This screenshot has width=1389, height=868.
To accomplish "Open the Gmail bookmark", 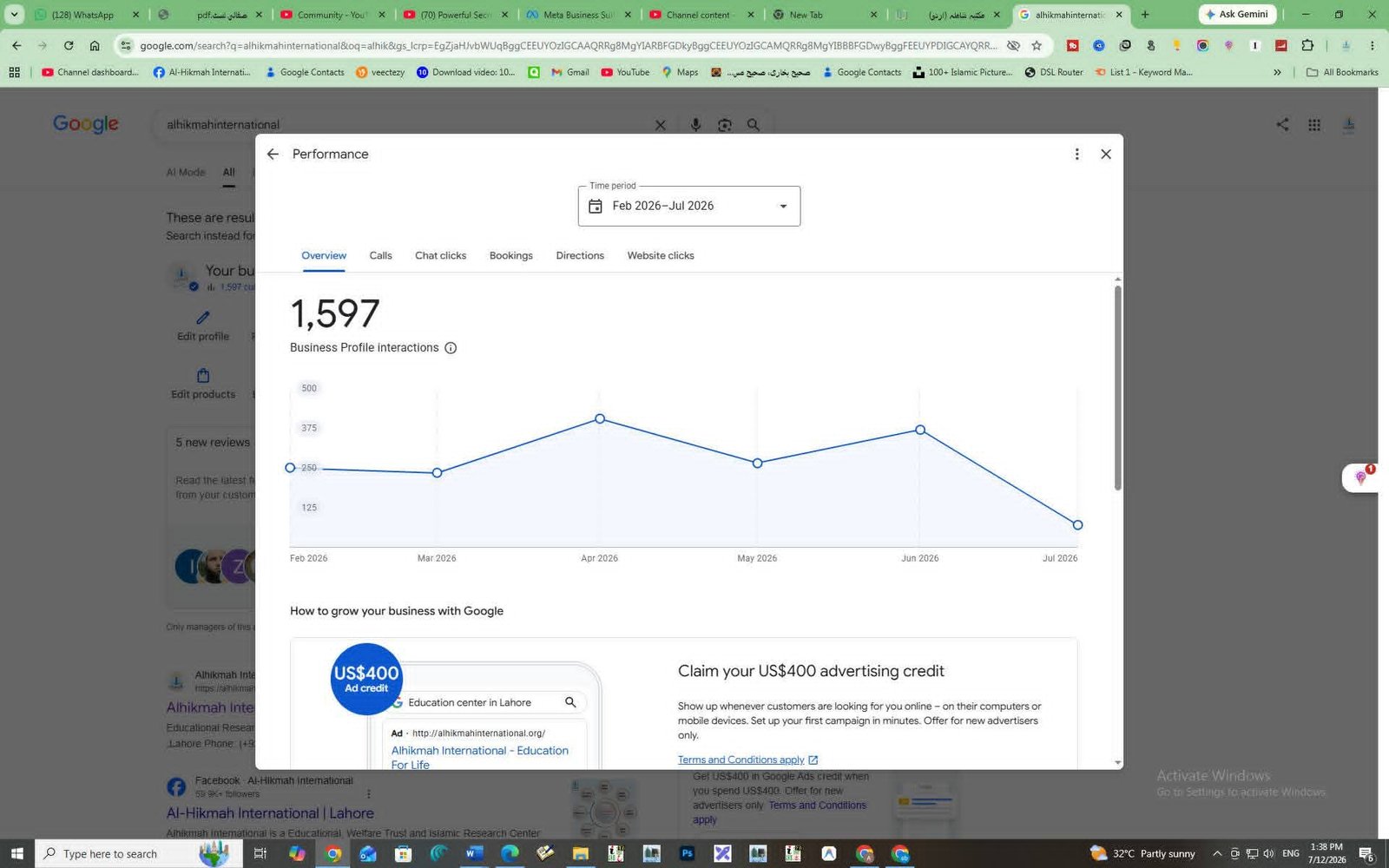I will [x=569, y=72].
